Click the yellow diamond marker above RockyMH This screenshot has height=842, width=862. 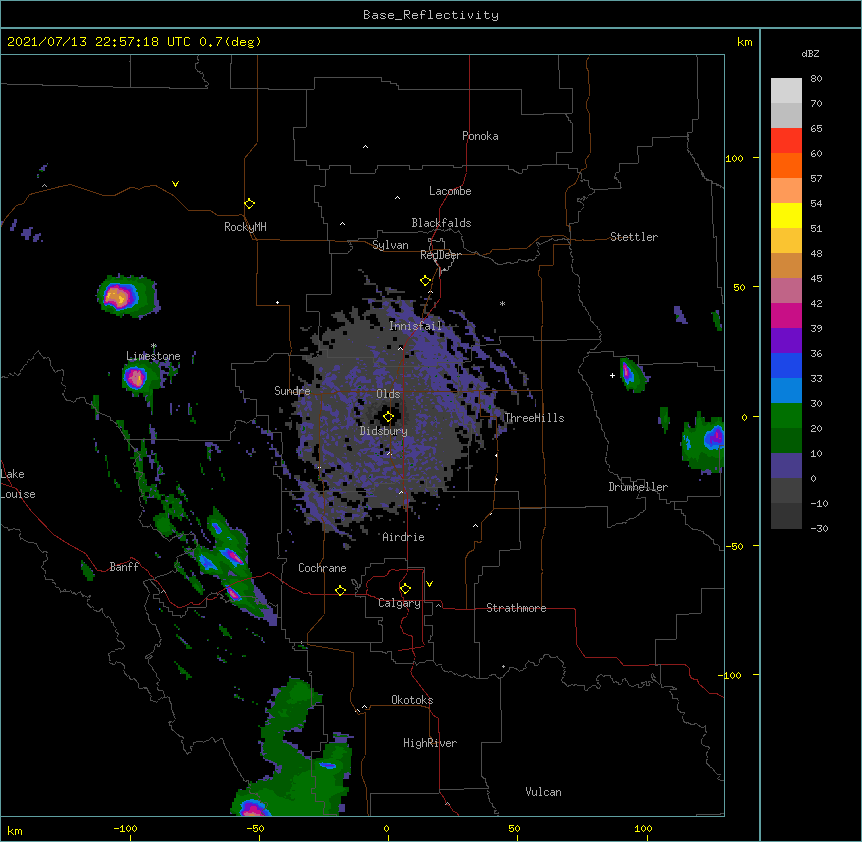pos(250,204)
